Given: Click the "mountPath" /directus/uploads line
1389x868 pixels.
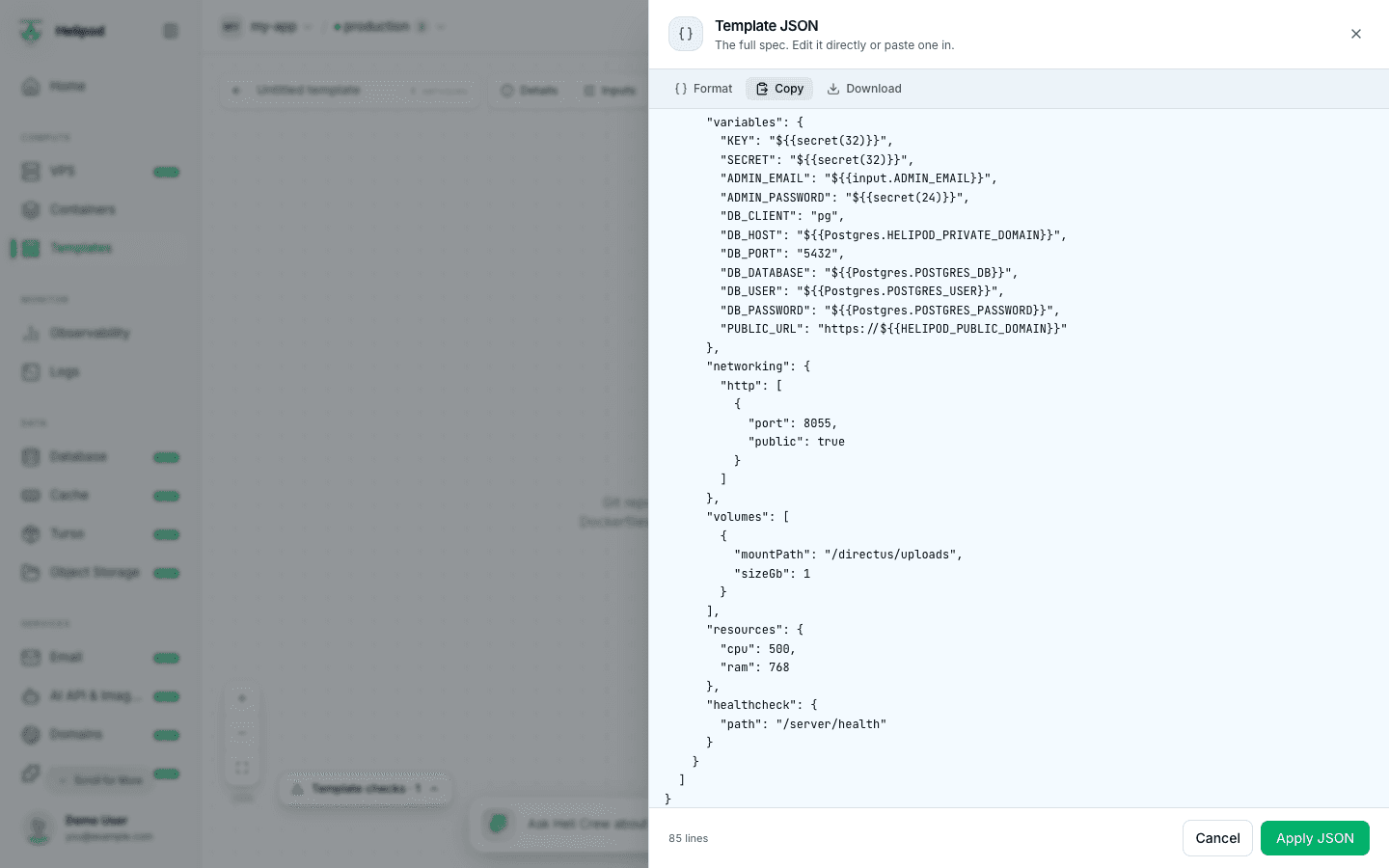Looking at the screenshot, I should click(x=849, y=555).
